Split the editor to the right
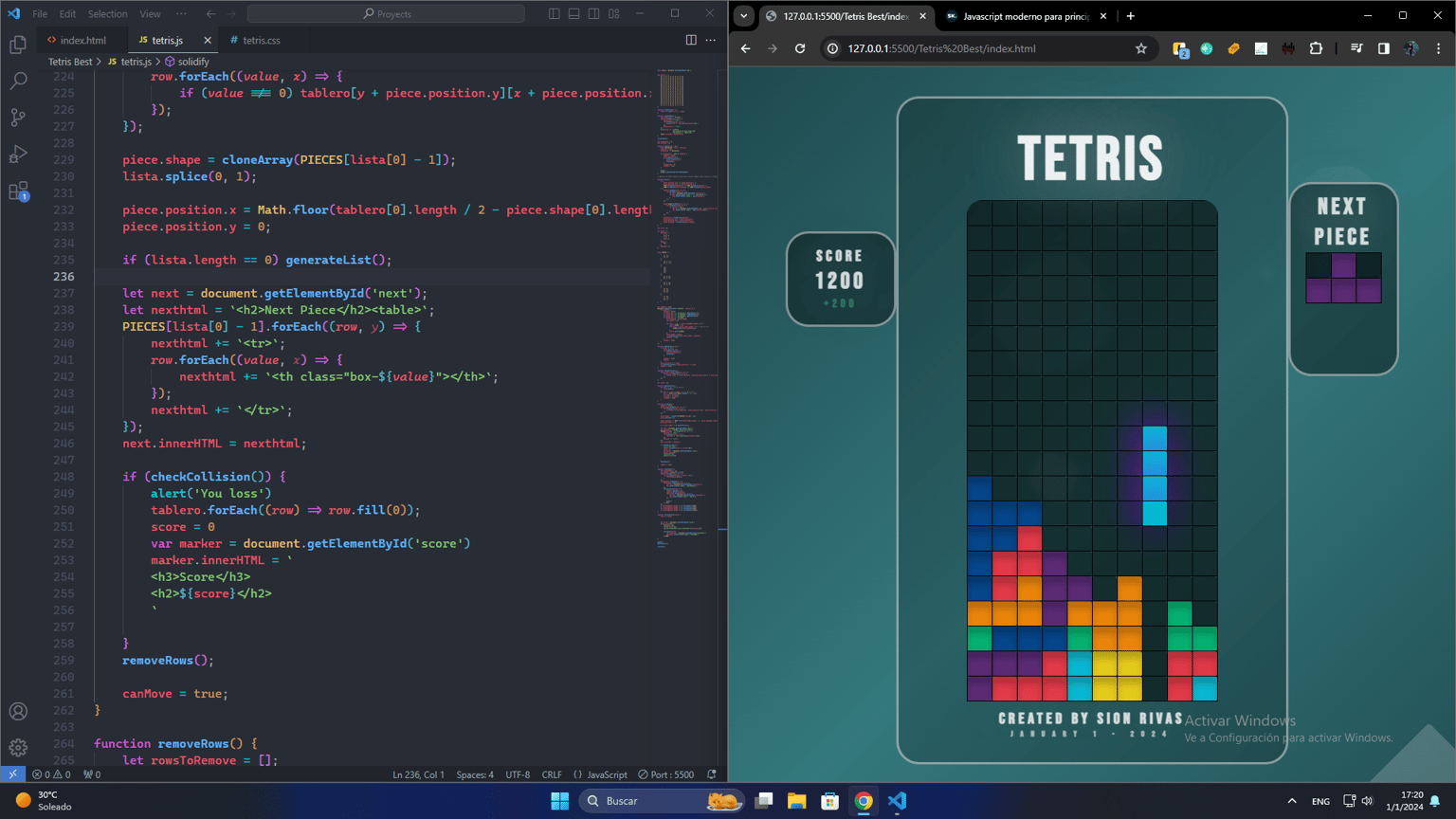1456x819 pixels. pos(691,40)
